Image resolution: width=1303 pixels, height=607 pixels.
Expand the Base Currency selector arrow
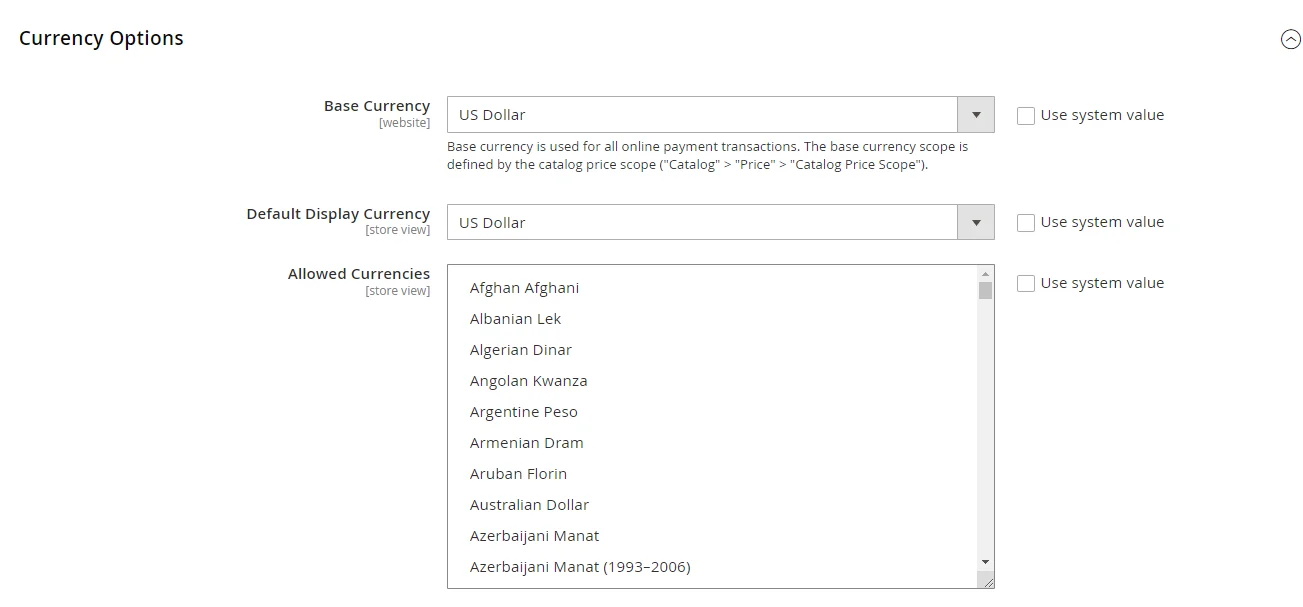975,114
